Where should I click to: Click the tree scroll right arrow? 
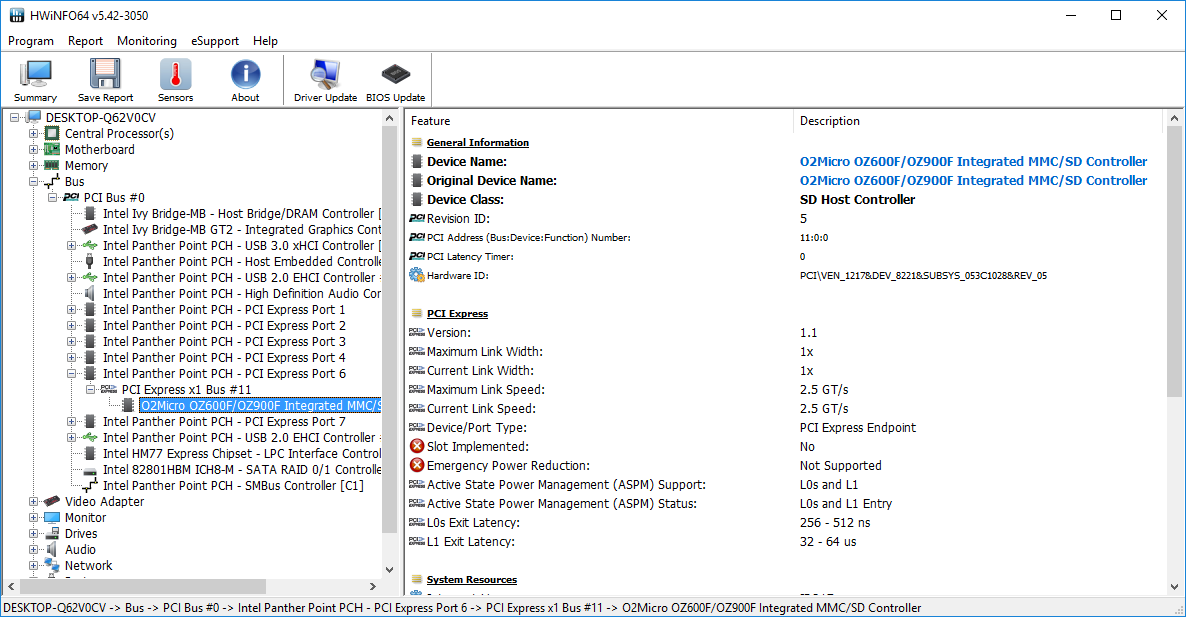(x=373, y=587)
